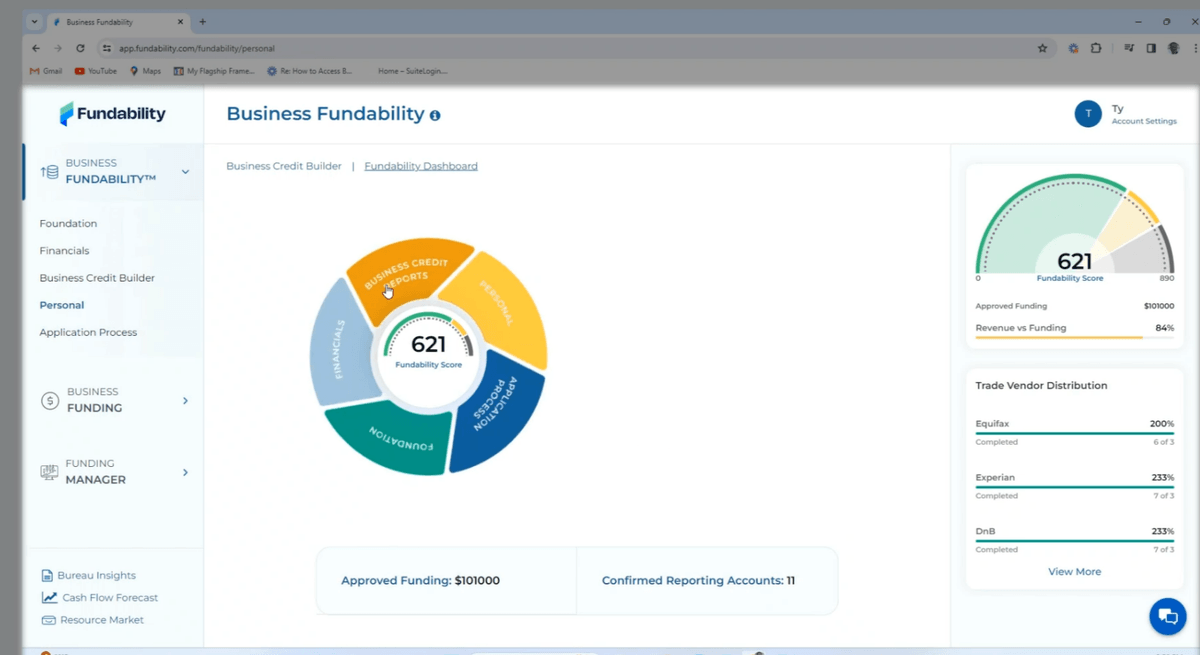Viewport: 1200px width, 655px height.
Task: Open the browser extensions puzzle icon
Action: tap(1096, 48)
